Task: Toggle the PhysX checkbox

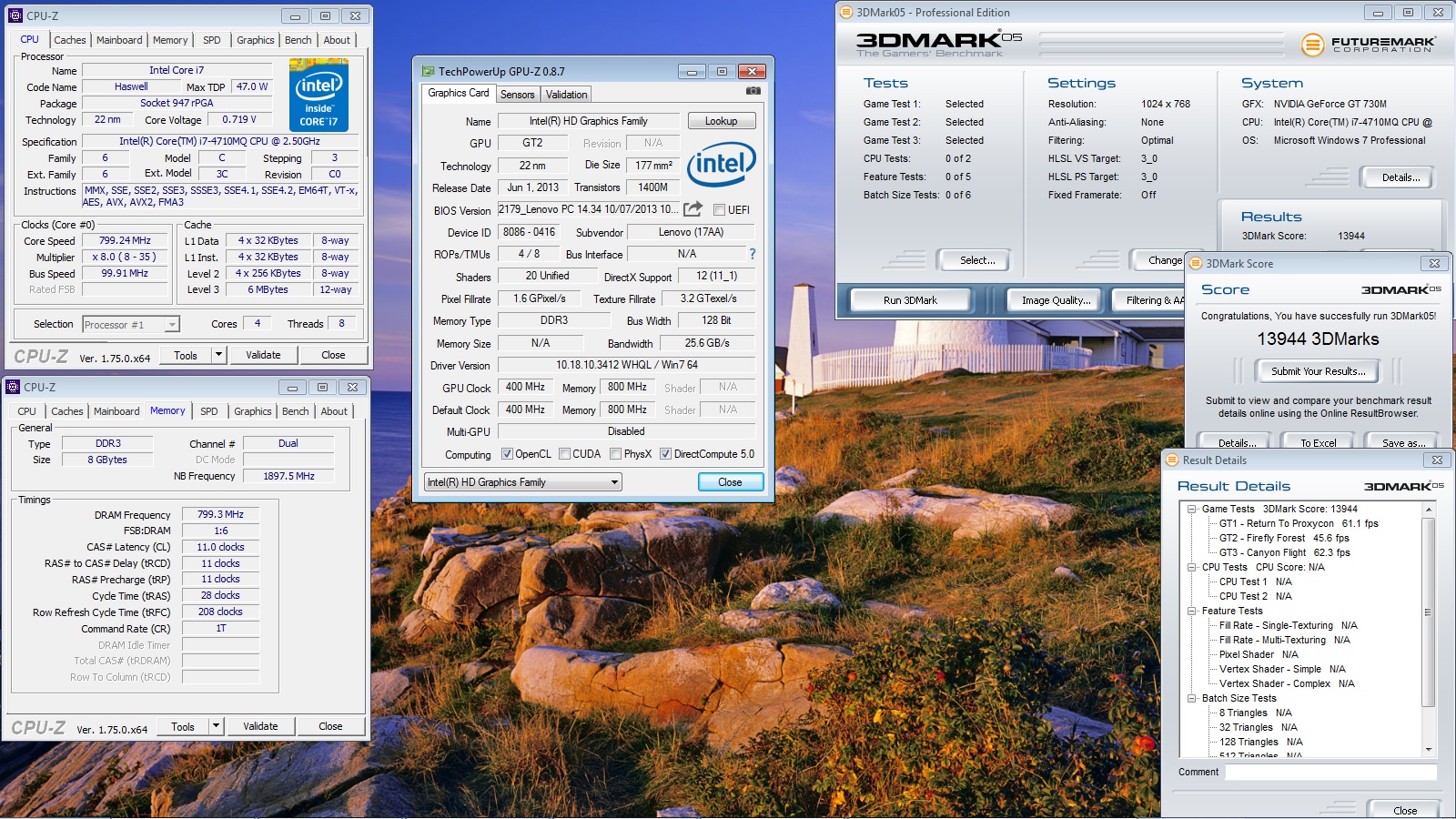Action: (x=616, y=454)
